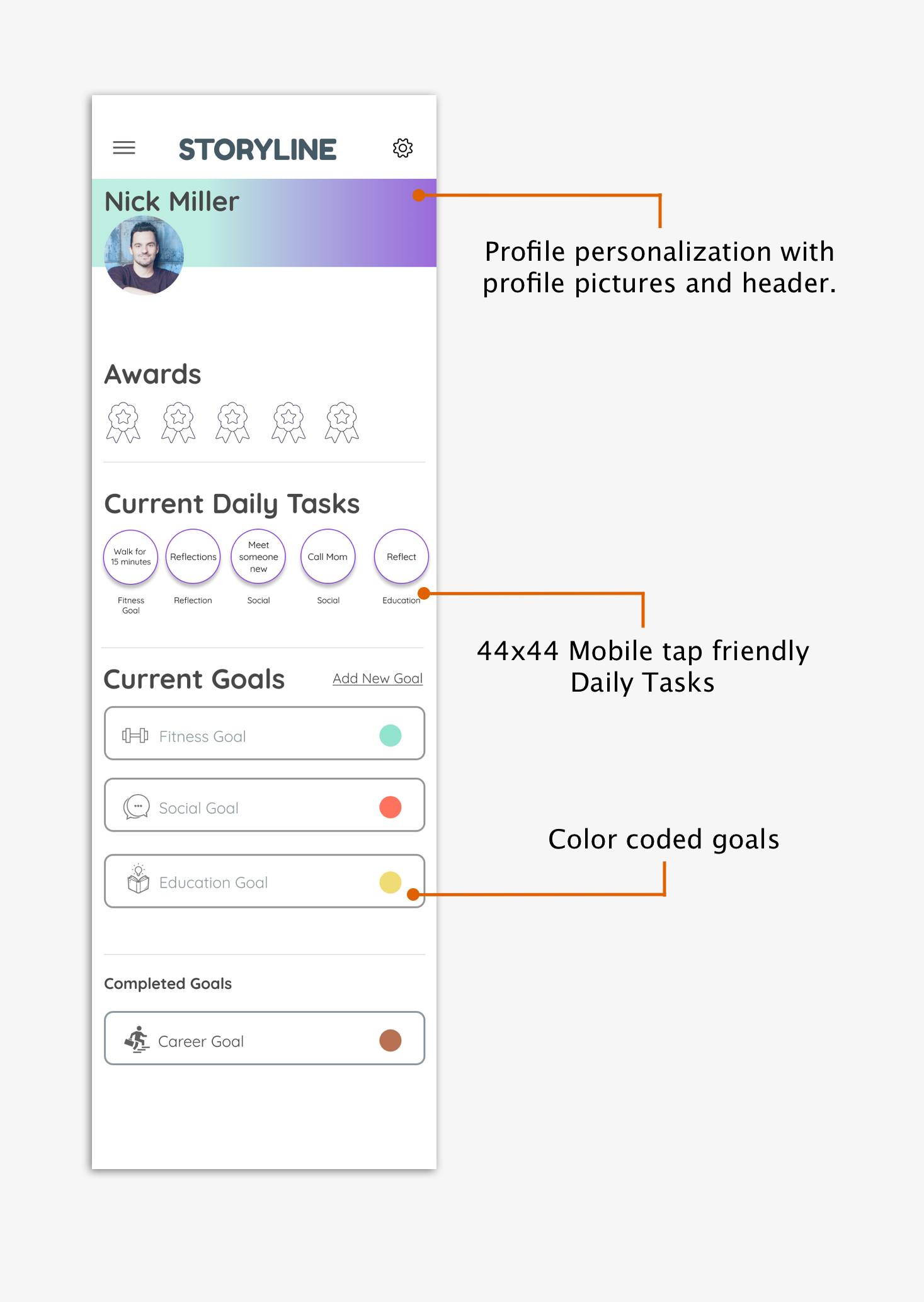Click Nick Miller's profile picture

pos(144,256)
